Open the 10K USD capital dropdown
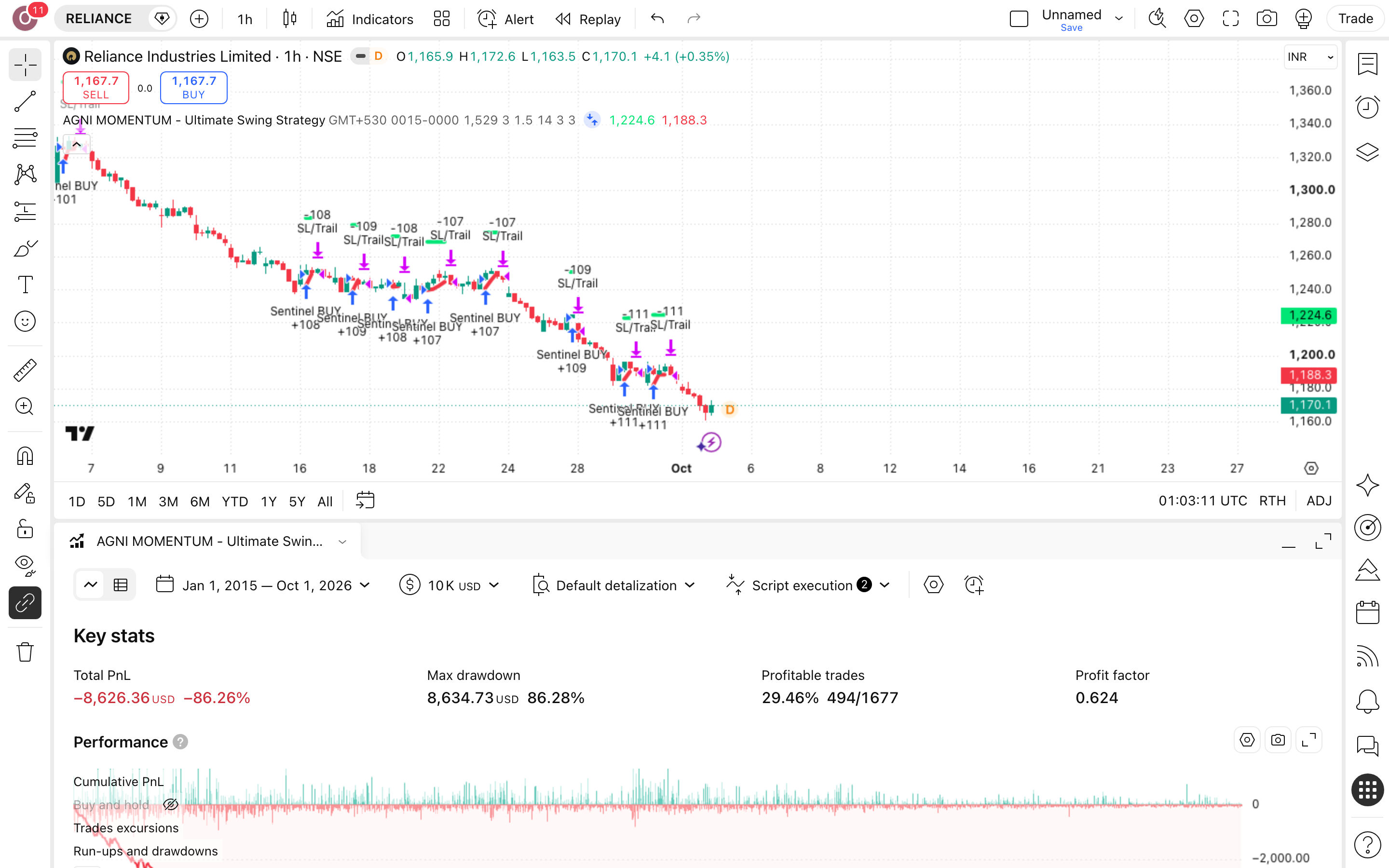The width and height of the screenshot is (1389, 868). pos(449,585)
